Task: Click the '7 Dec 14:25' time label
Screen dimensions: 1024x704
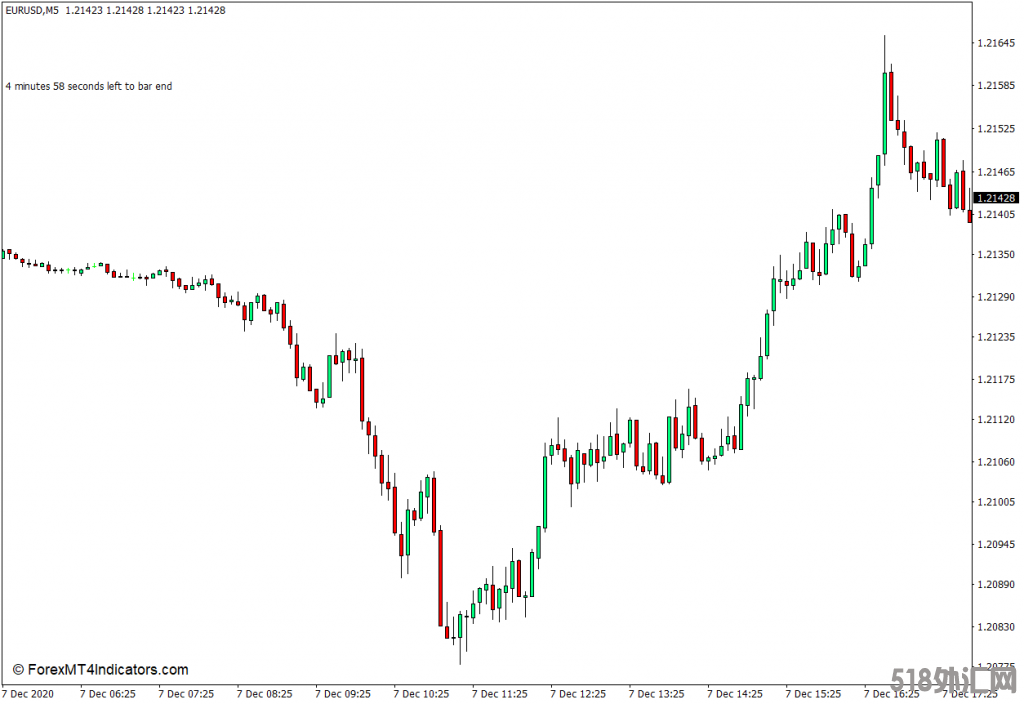Action: click(735, 694)
